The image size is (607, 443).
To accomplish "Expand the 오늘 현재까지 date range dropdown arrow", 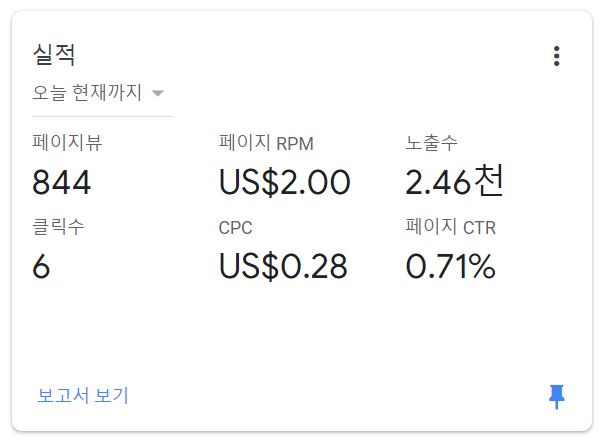I will 158,93.
